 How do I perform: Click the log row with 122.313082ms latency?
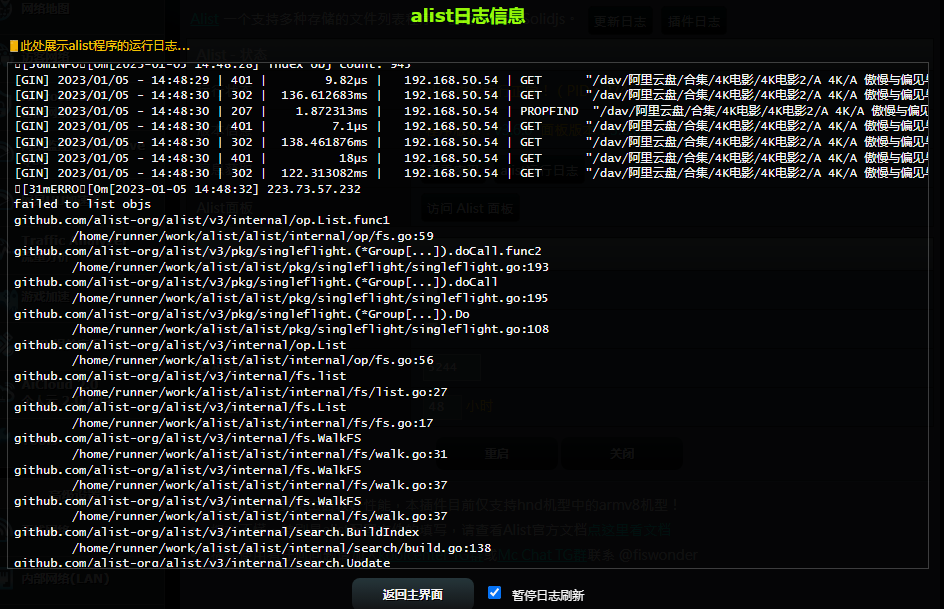tap(471, 173)
